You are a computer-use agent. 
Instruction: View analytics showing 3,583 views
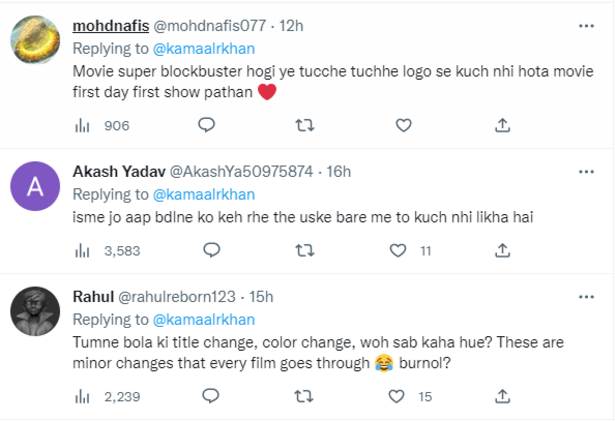pyautogui.click(x=107, y=251)
